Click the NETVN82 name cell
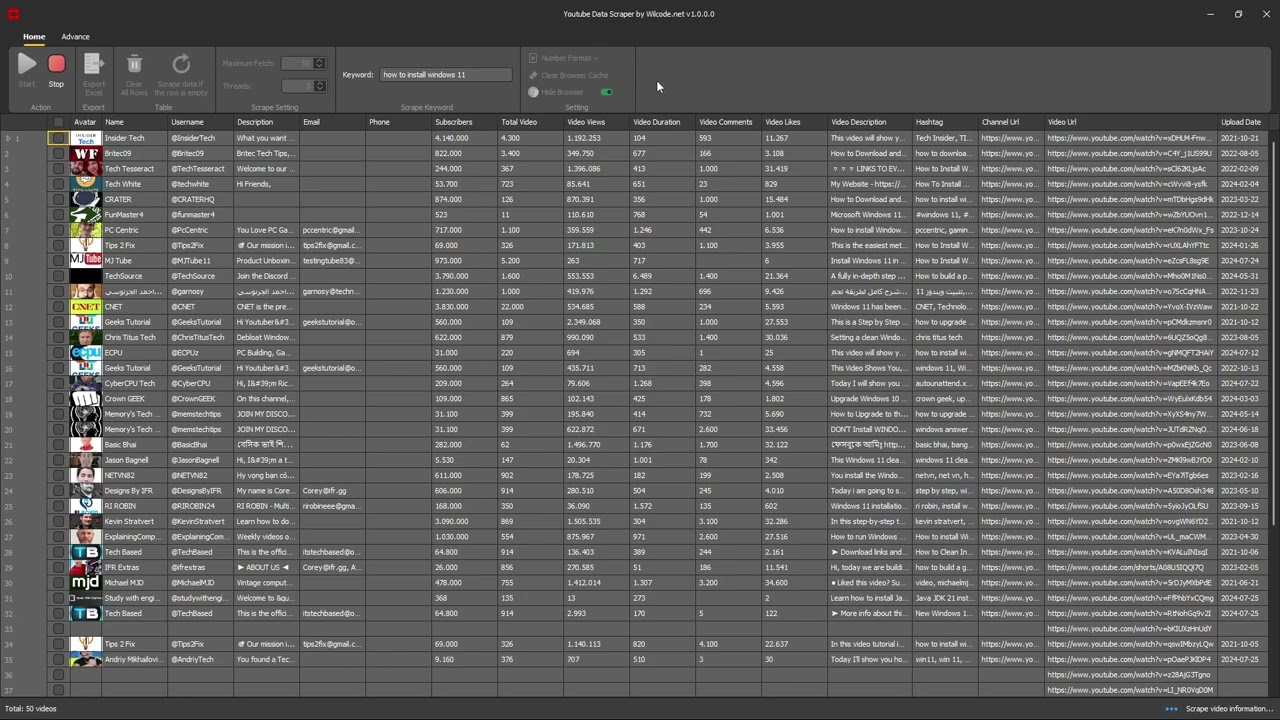Image resolution: width=1280 pixels, height=720 pixels. tap(135, 475)
